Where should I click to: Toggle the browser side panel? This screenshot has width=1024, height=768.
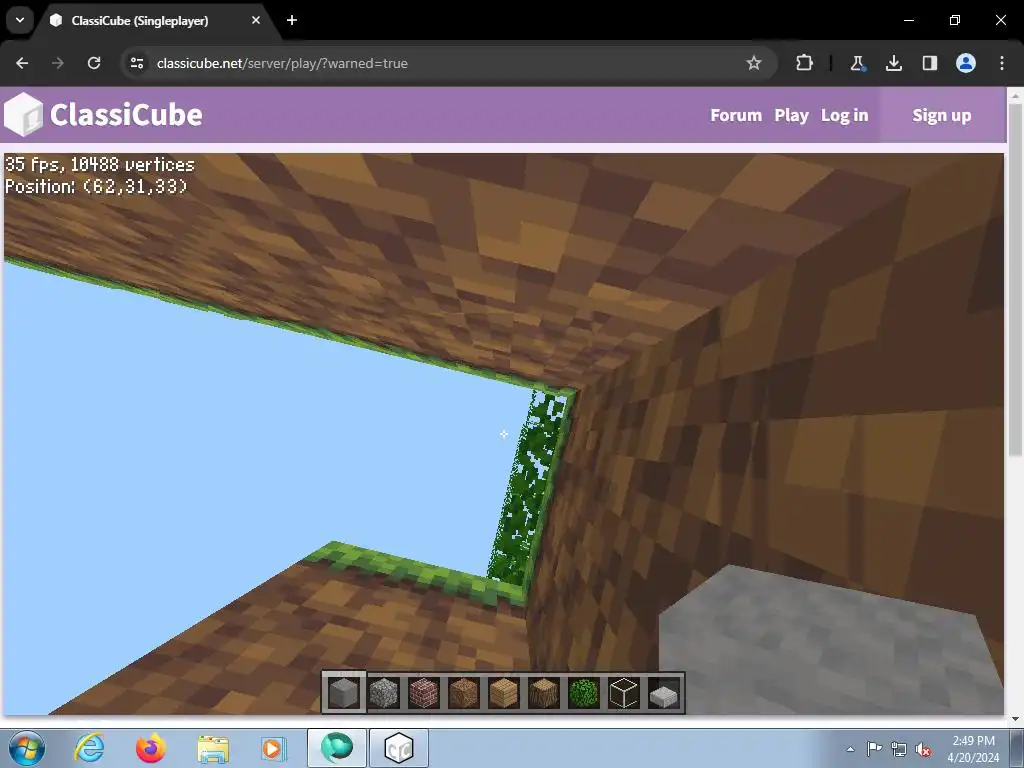click(929, 63)
